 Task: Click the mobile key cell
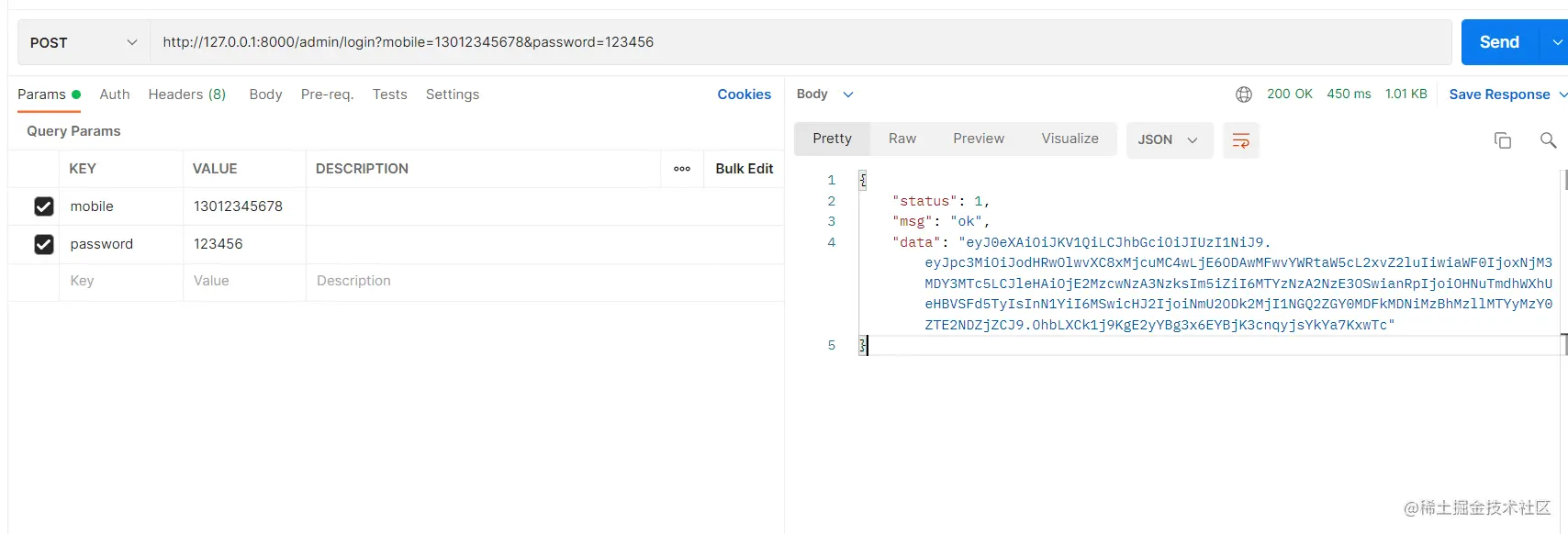[122, 206]
